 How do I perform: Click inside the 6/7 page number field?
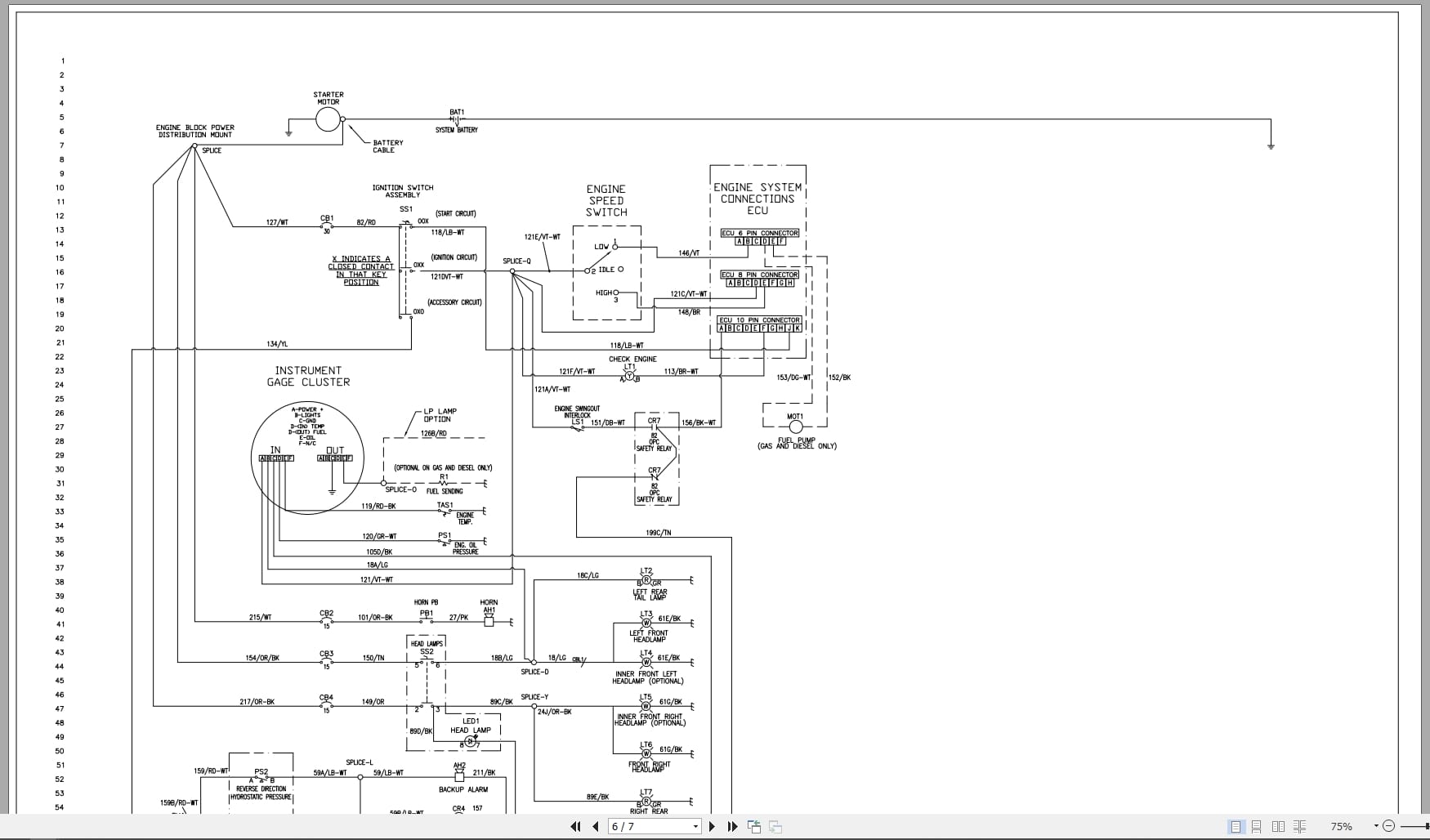(637, 826)
